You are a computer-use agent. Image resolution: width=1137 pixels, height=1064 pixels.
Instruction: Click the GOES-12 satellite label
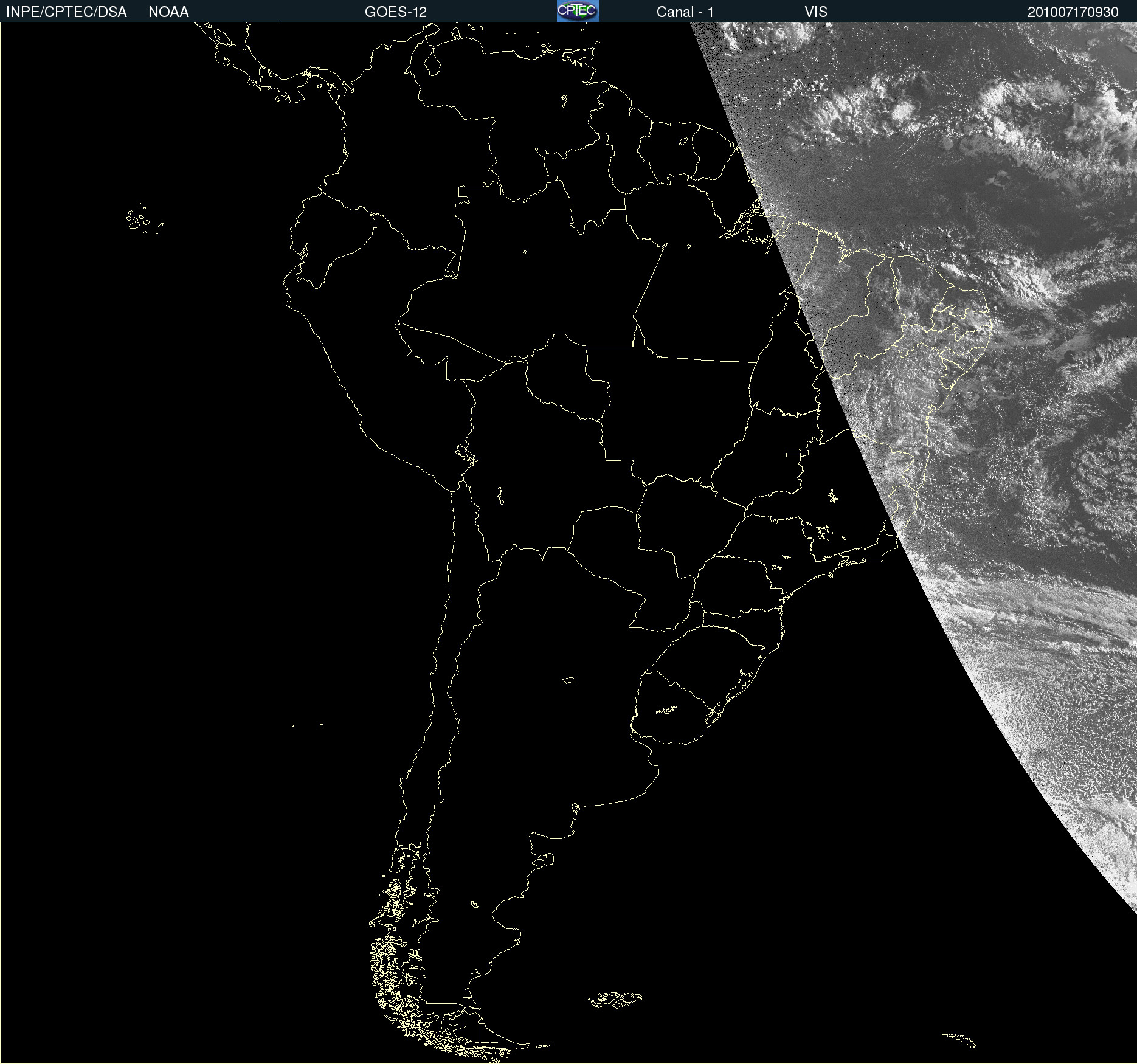click(396, 12)
